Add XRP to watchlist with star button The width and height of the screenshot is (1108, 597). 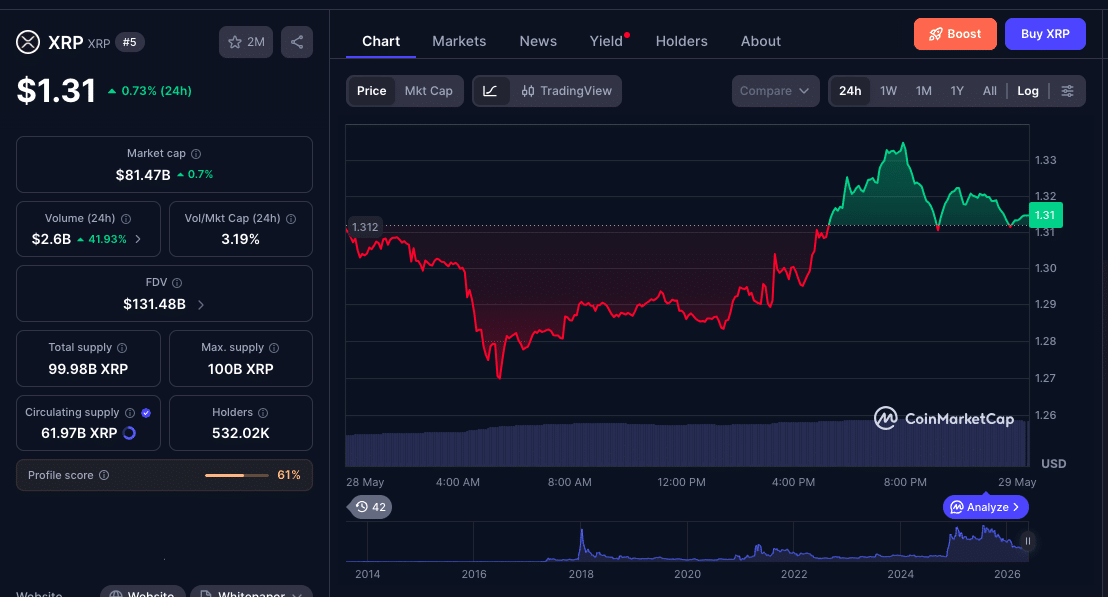pos(246,42)
